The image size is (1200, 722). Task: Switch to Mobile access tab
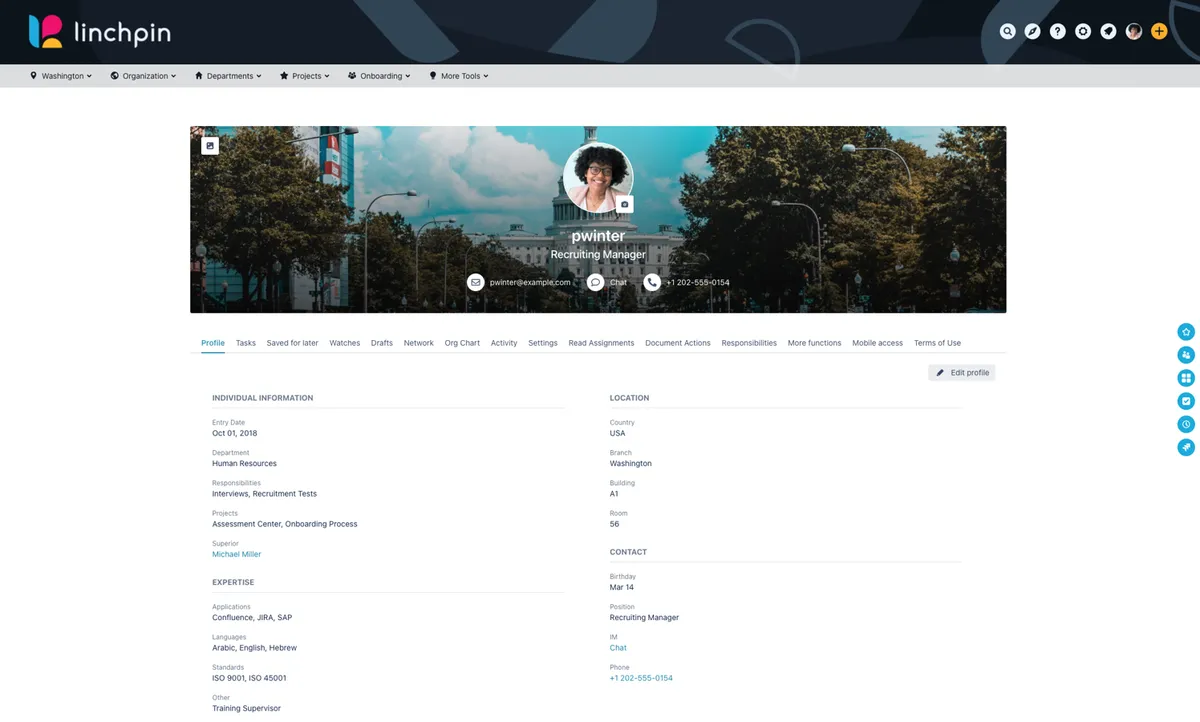tap(878, 343)
